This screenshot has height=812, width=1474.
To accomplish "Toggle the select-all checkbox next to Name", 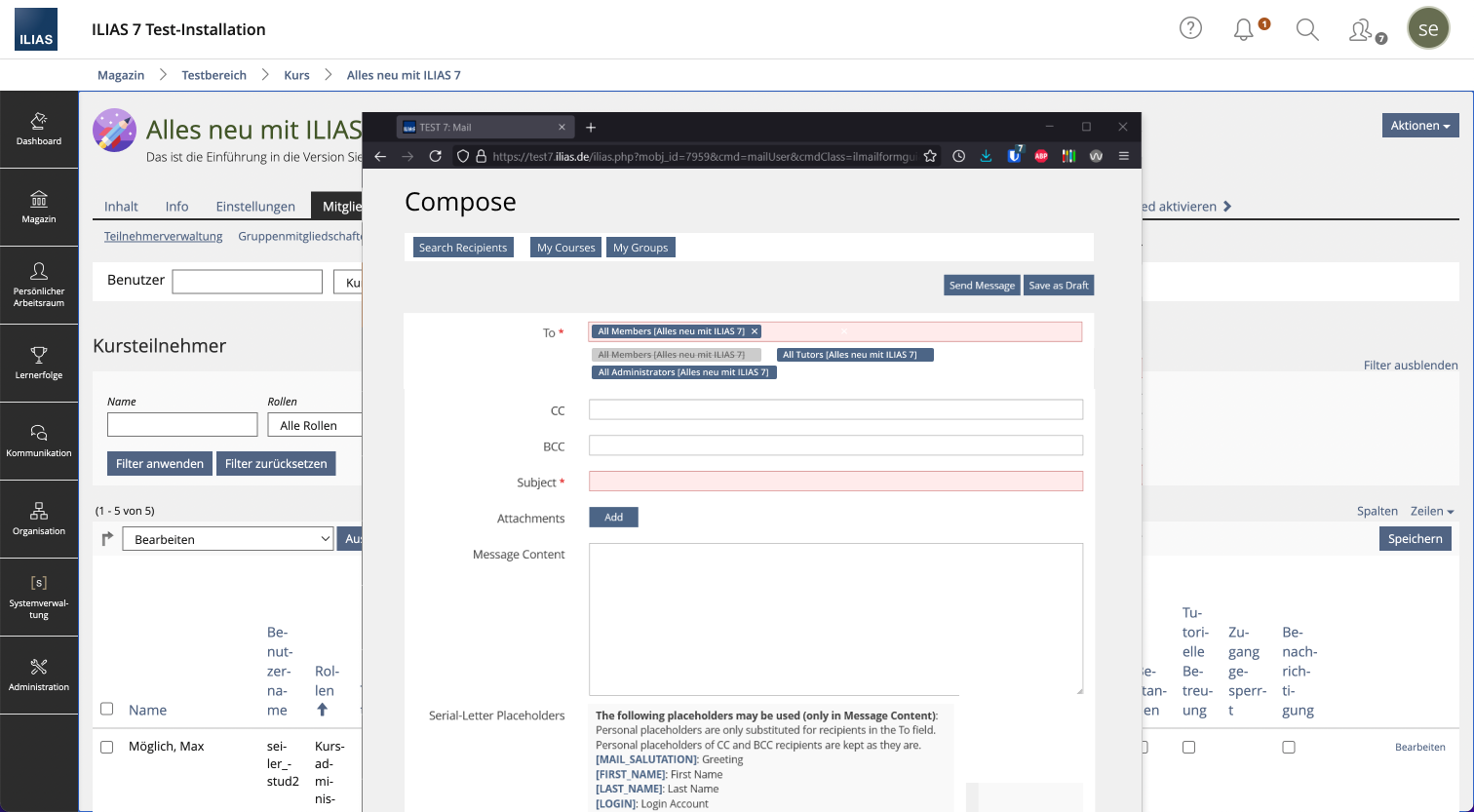I will click(107, 709).
